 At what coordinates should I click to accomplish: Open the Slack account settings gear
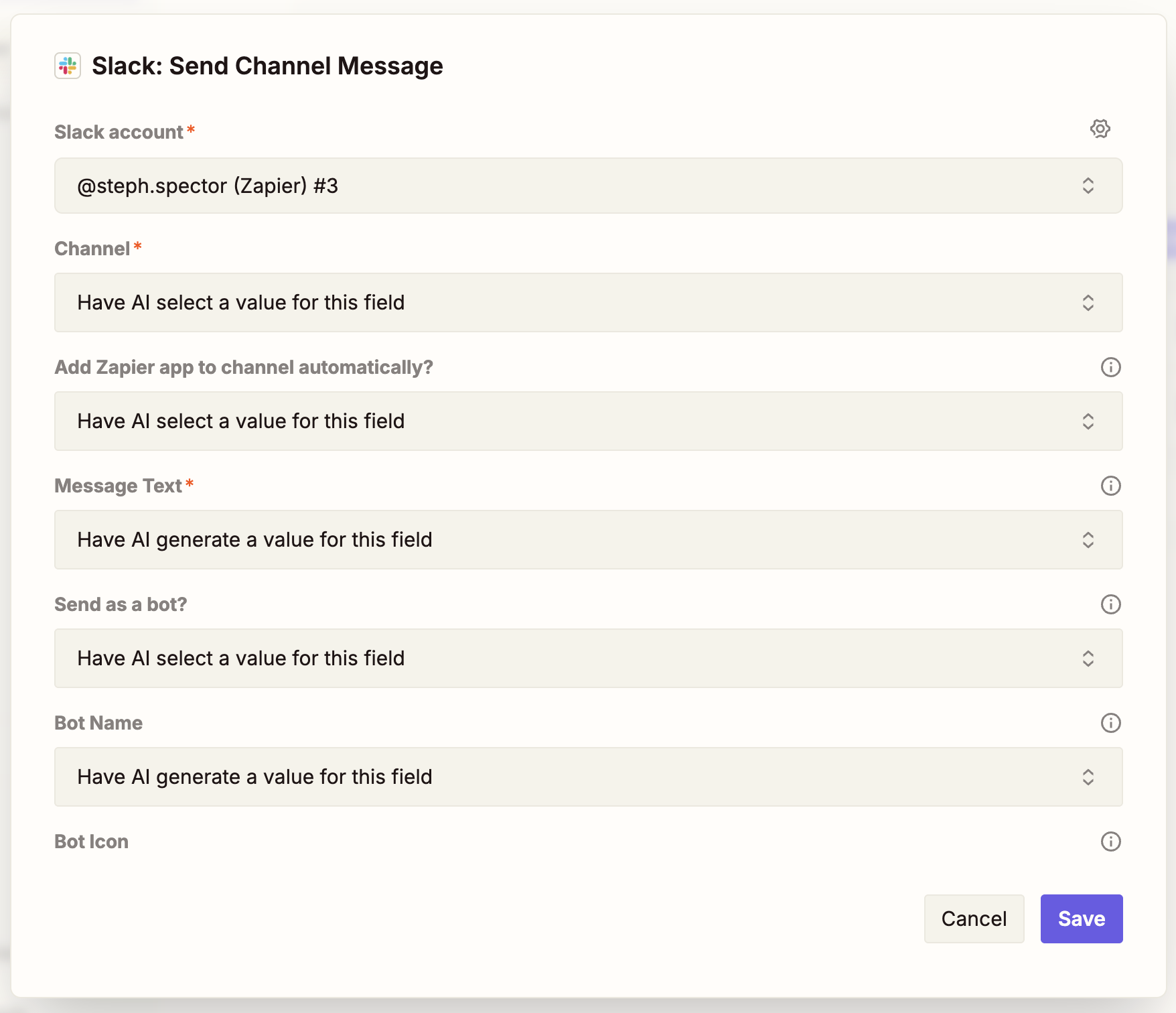tap(1100, 129)
